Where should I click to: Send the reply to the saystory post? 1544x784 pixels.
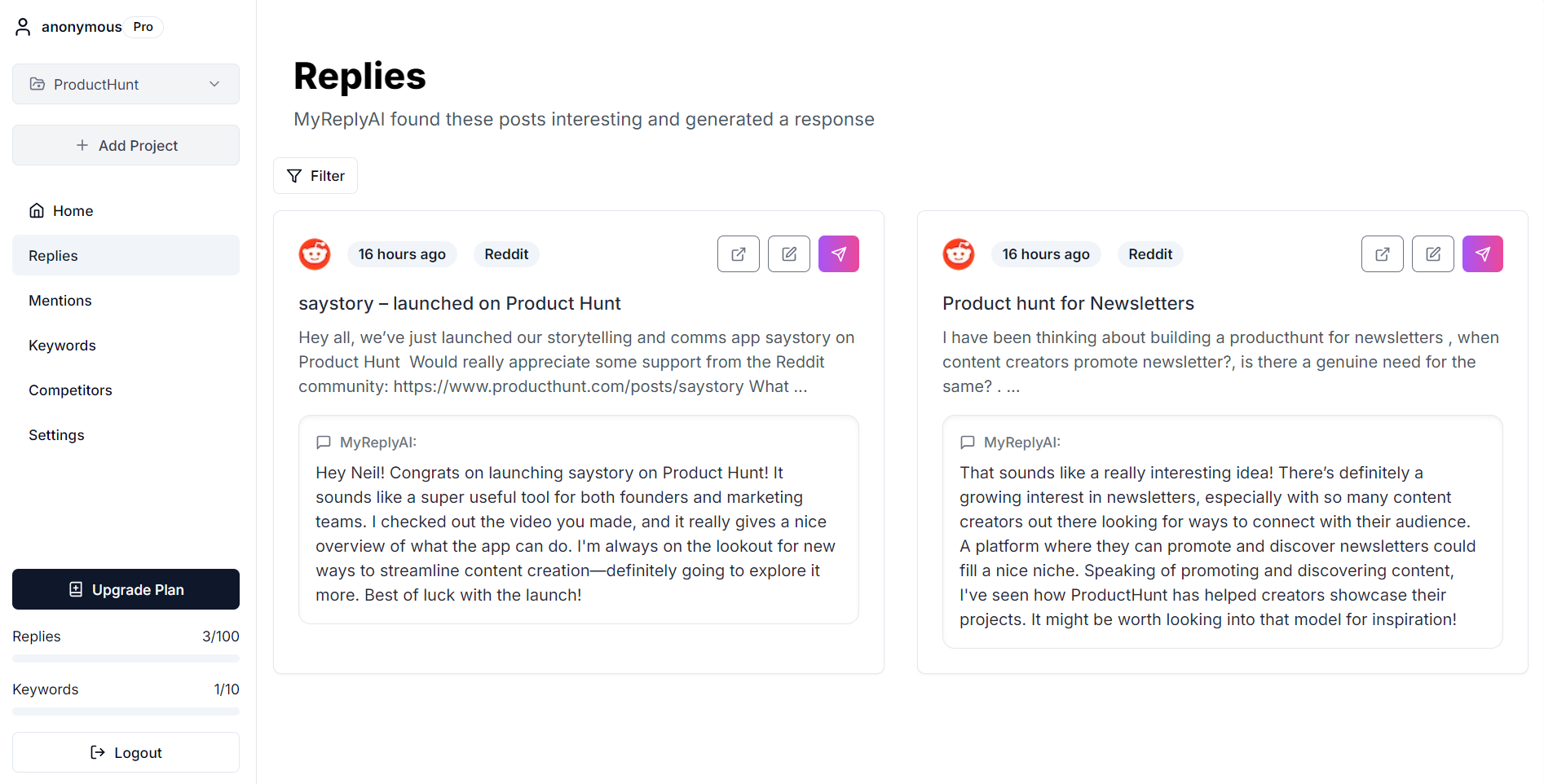(838, 254)
